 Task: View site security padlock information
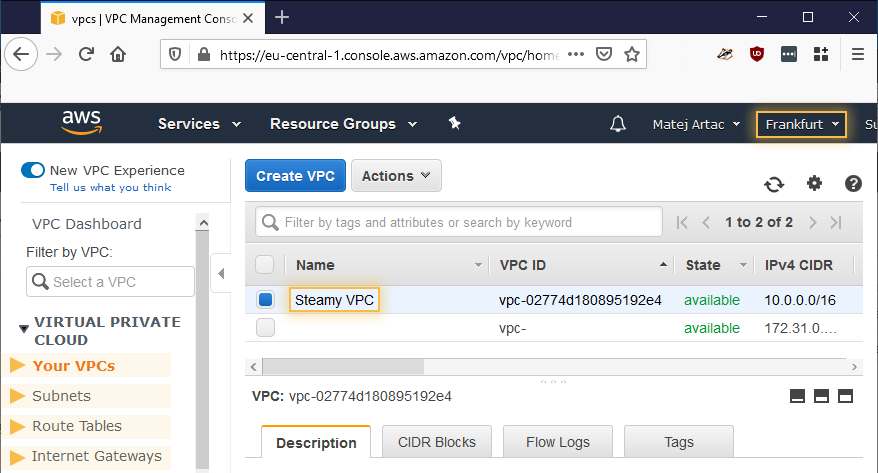pyautogui.click(x=204, y=54)
